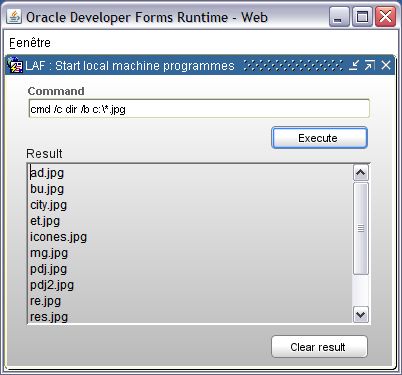The image size is (402, 375).
Task: Minimize the LAF inner window
Action: [x=354, y=65]
